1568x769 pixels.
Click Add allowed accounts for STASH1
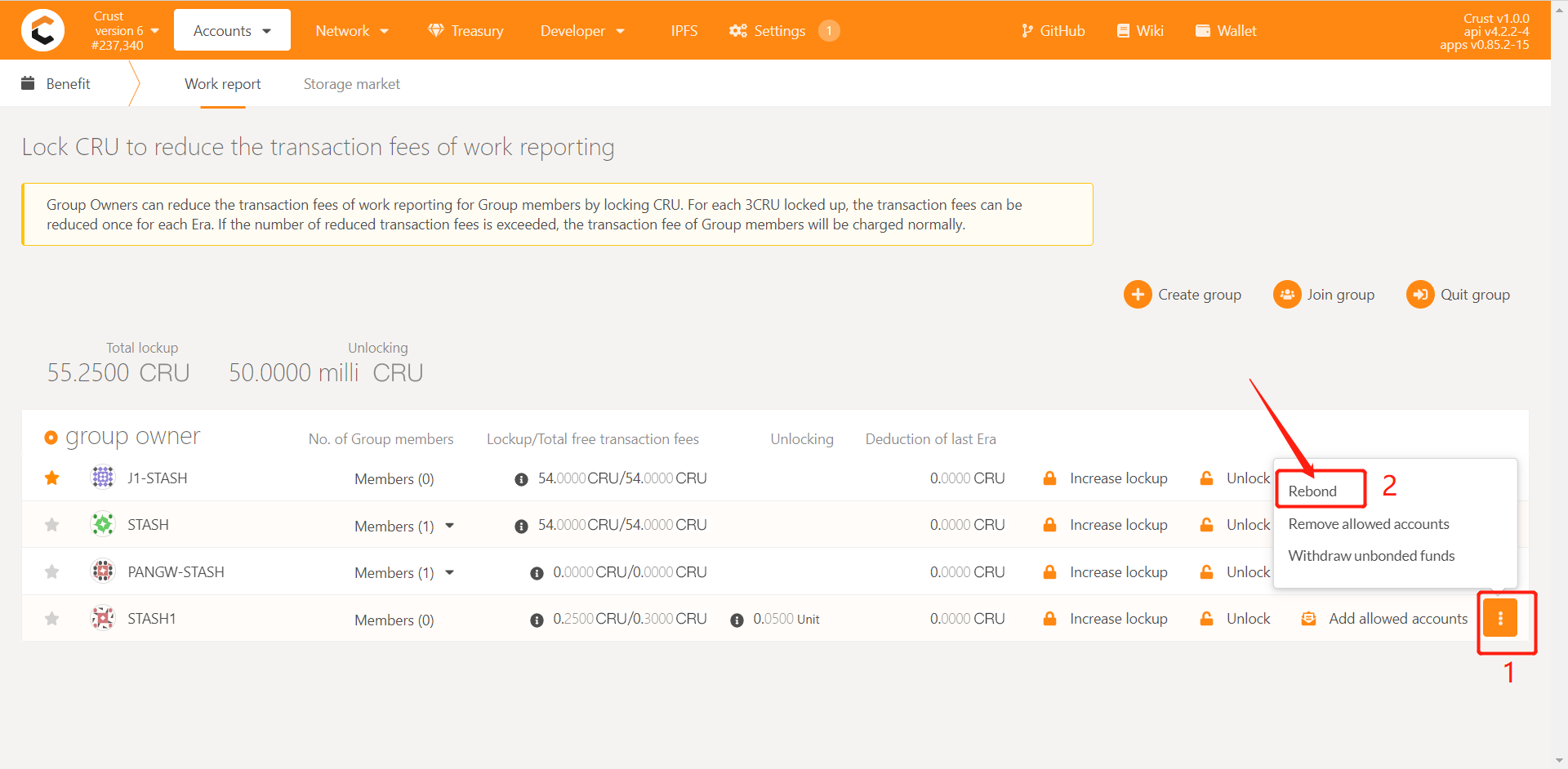[1398, 619]
